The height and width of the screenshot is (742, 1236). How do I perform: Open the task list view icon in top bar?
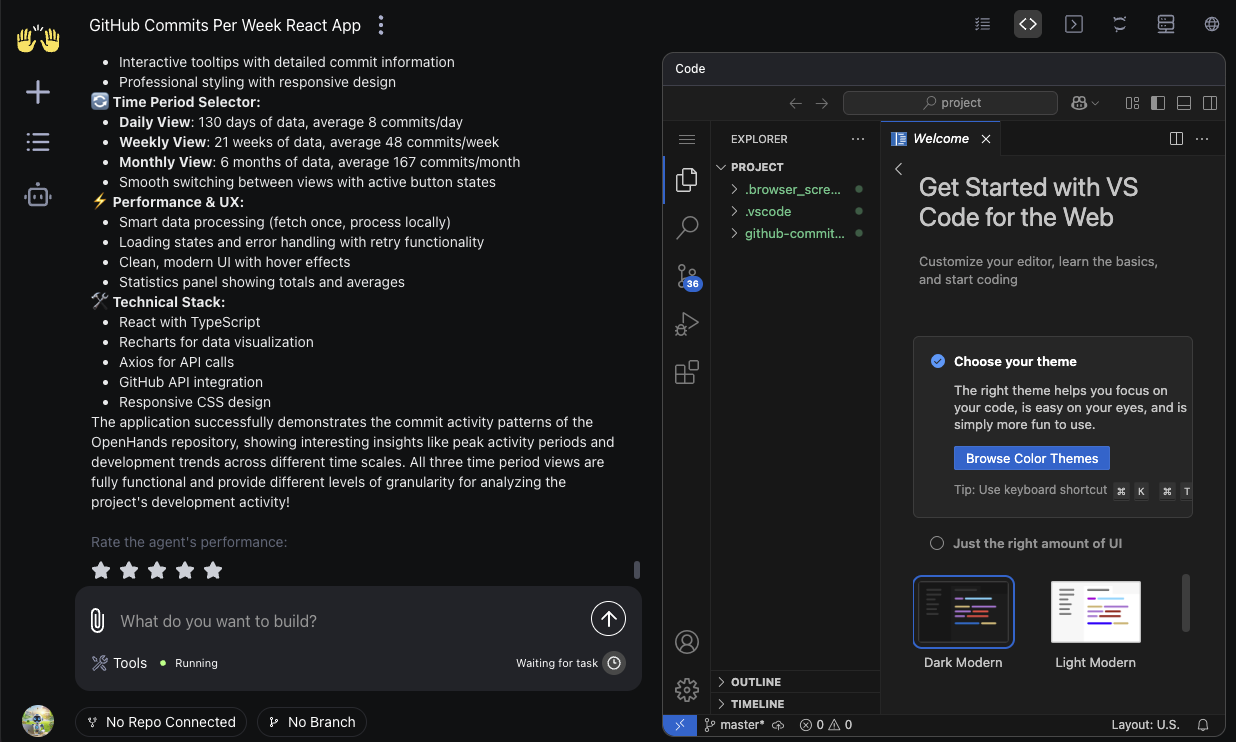[x=983, y=24]
